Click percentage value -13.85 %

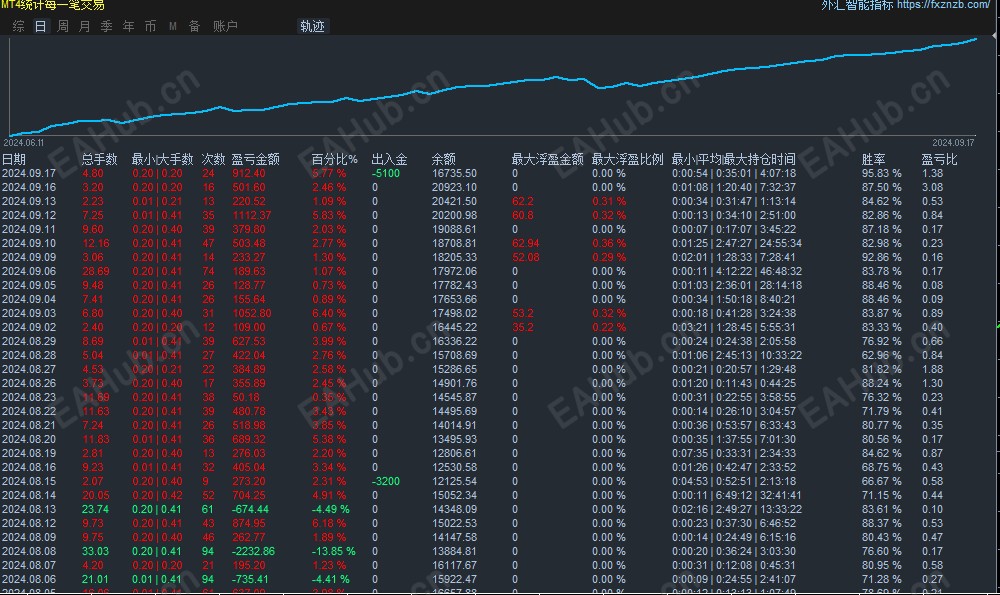[x=334, y=552]
